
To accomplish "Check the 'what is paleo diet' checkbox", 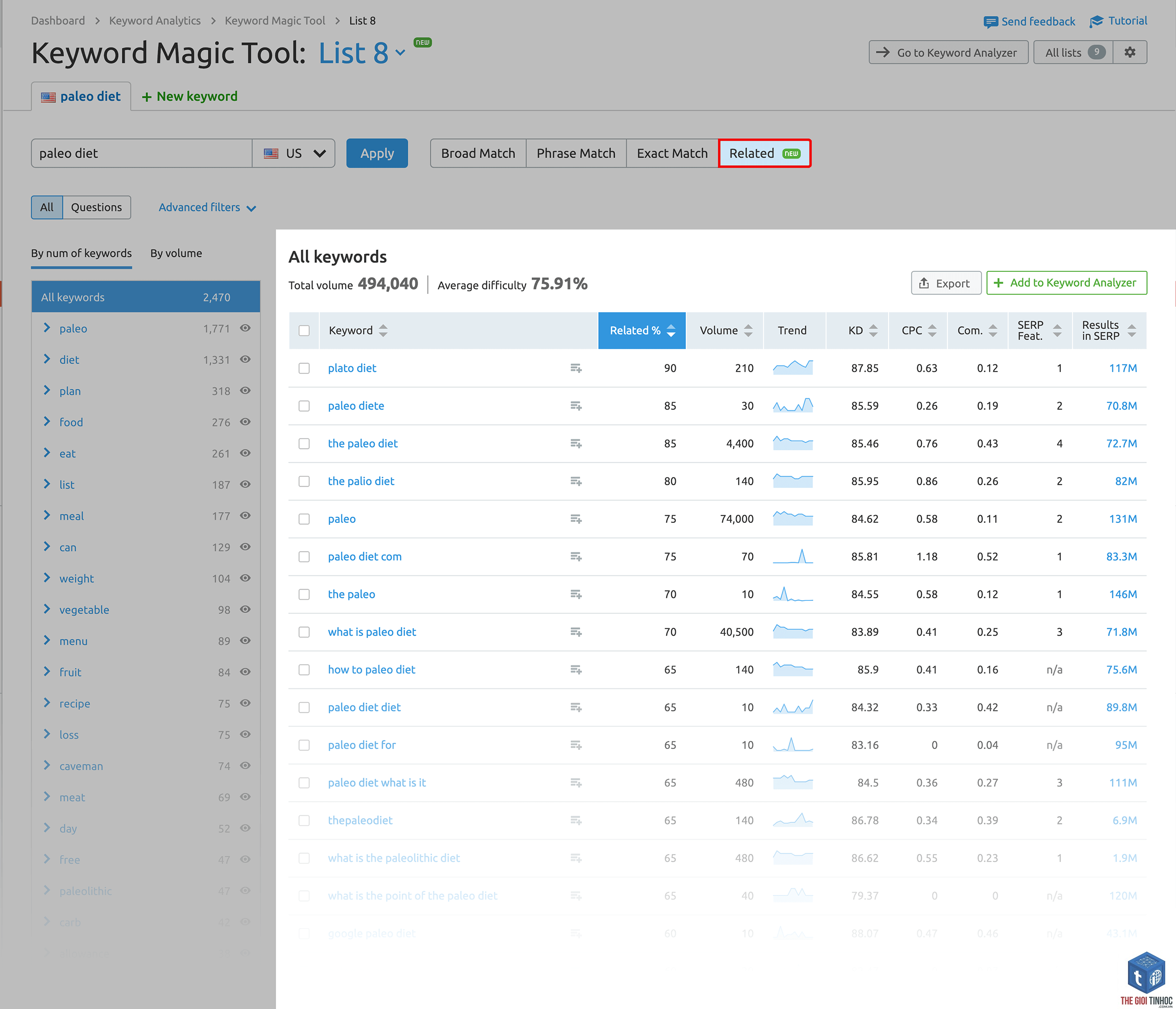I will pos(304,632).
